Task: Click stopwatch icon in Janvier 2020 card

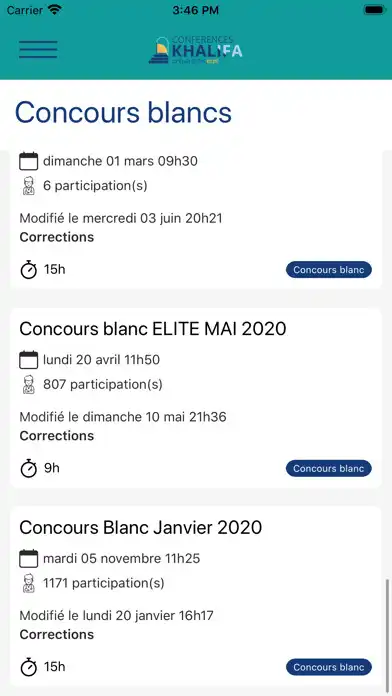Action: (29, 667)
